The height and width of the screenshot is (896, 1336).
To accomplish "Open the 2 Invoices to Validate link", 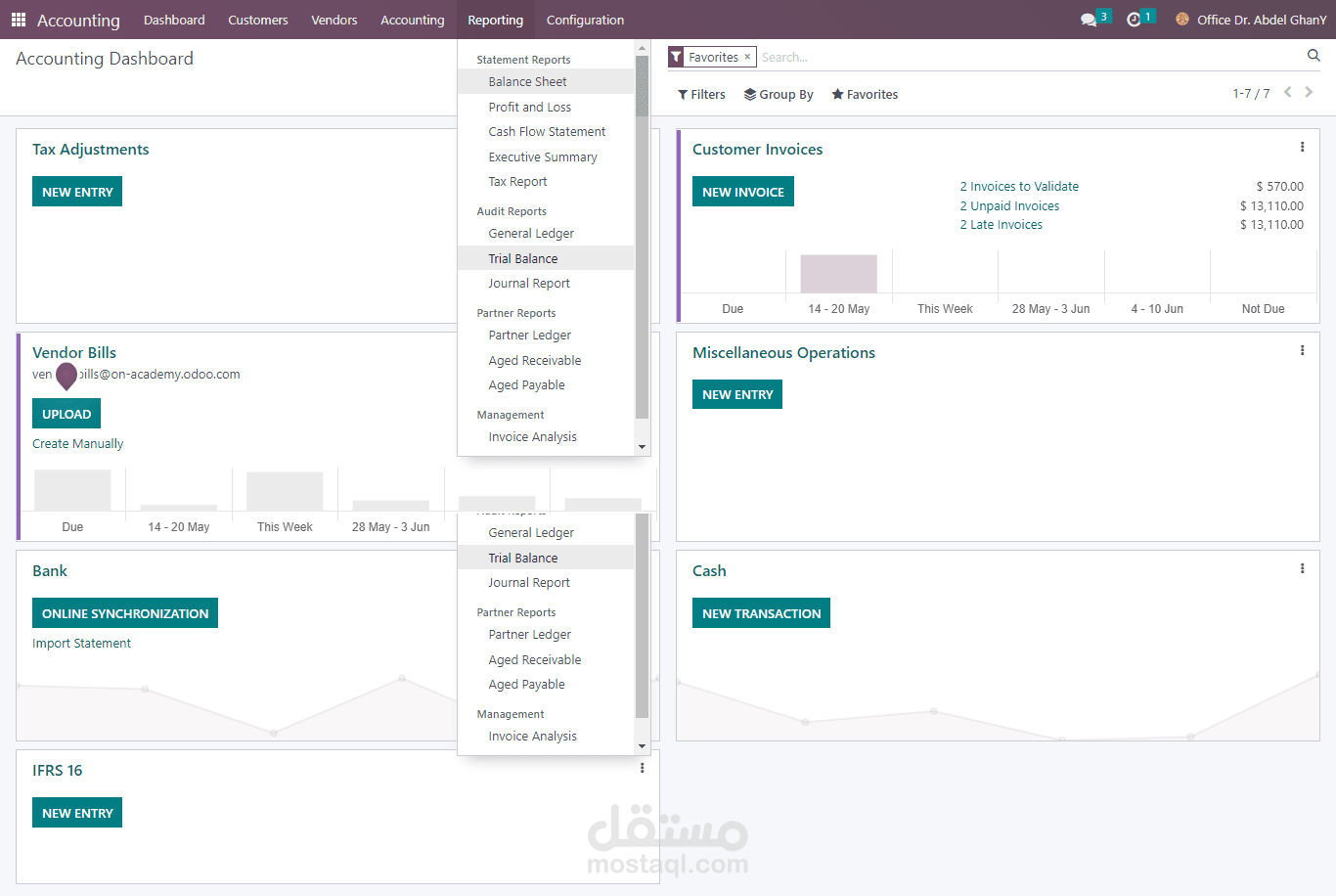I will click(x=1019, y=187).
